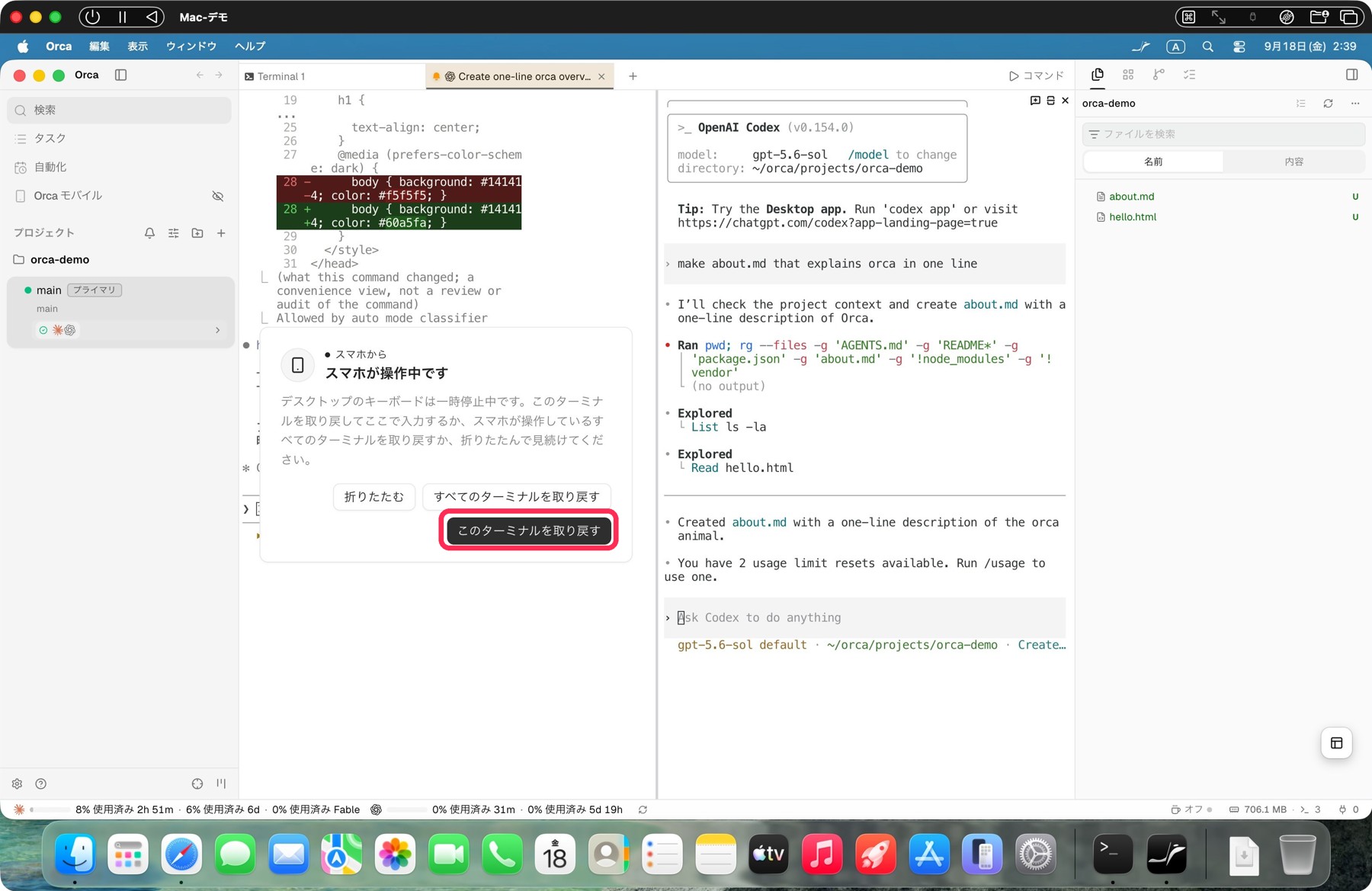Viewport: 1372px width, 891px height.
Task: Go back with the left arrow
Action: coord(200,75)
